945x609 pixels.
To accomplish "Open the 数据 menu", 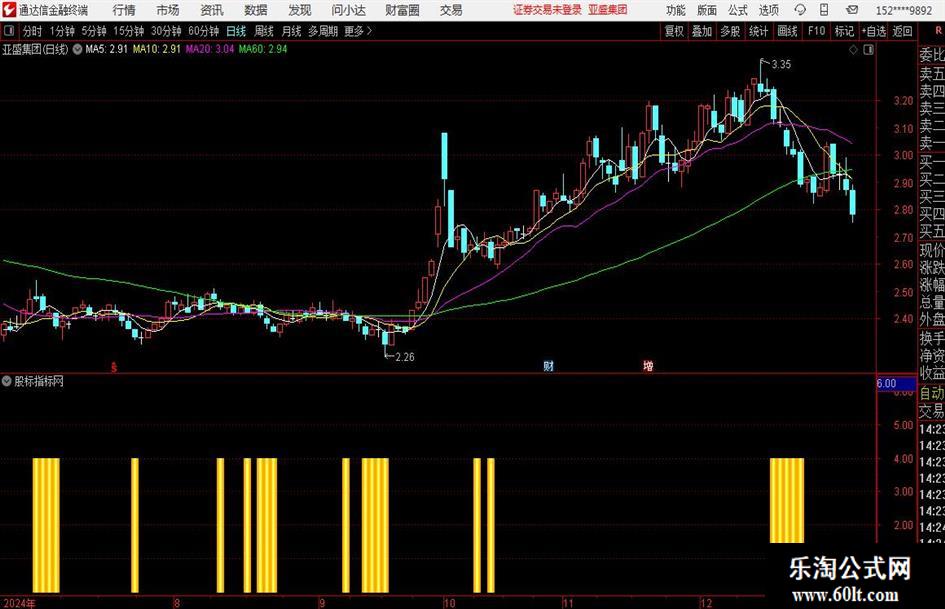I will pyautogui.click(x=256, y=10).
